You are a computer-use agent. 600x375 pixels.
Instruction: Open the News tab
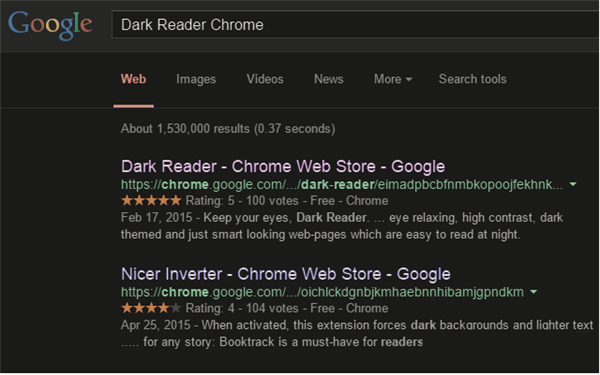click(329, 79)
